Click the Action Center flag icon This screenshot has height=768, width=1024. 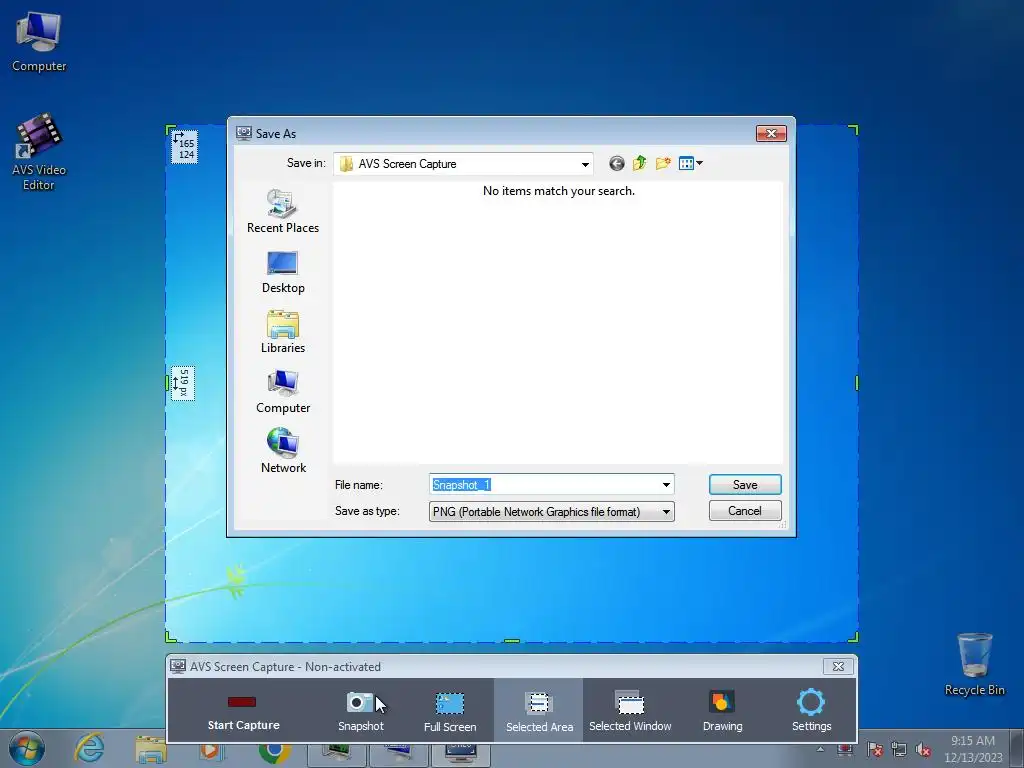pos(874,750)
